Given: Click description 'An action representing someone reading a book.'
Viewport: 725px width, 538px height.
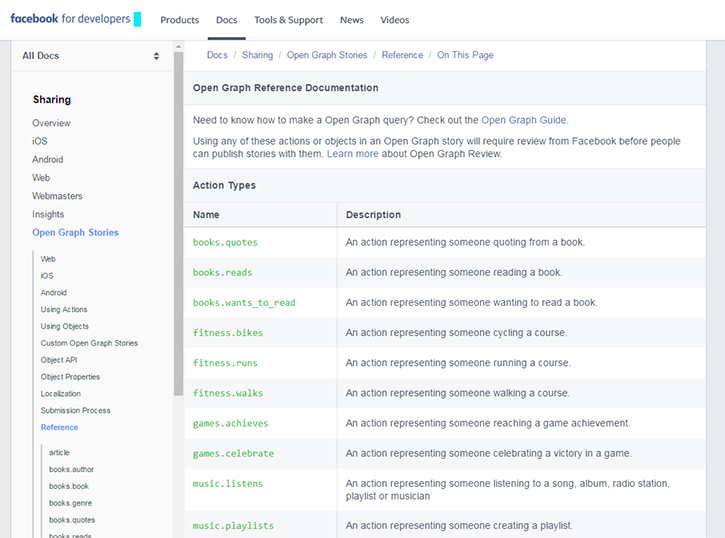Looking at the screenshot, I should tap(454, 272).
